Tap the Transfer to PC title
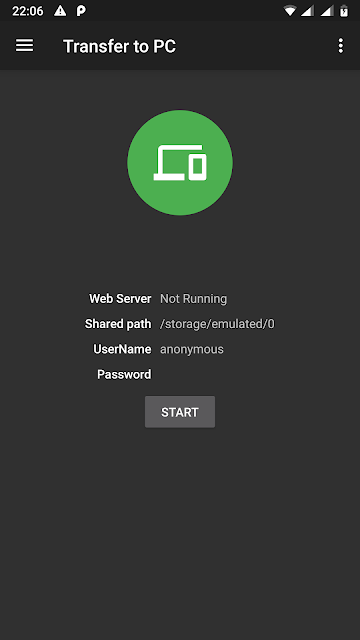360x640 pixels. pos(120,46)
